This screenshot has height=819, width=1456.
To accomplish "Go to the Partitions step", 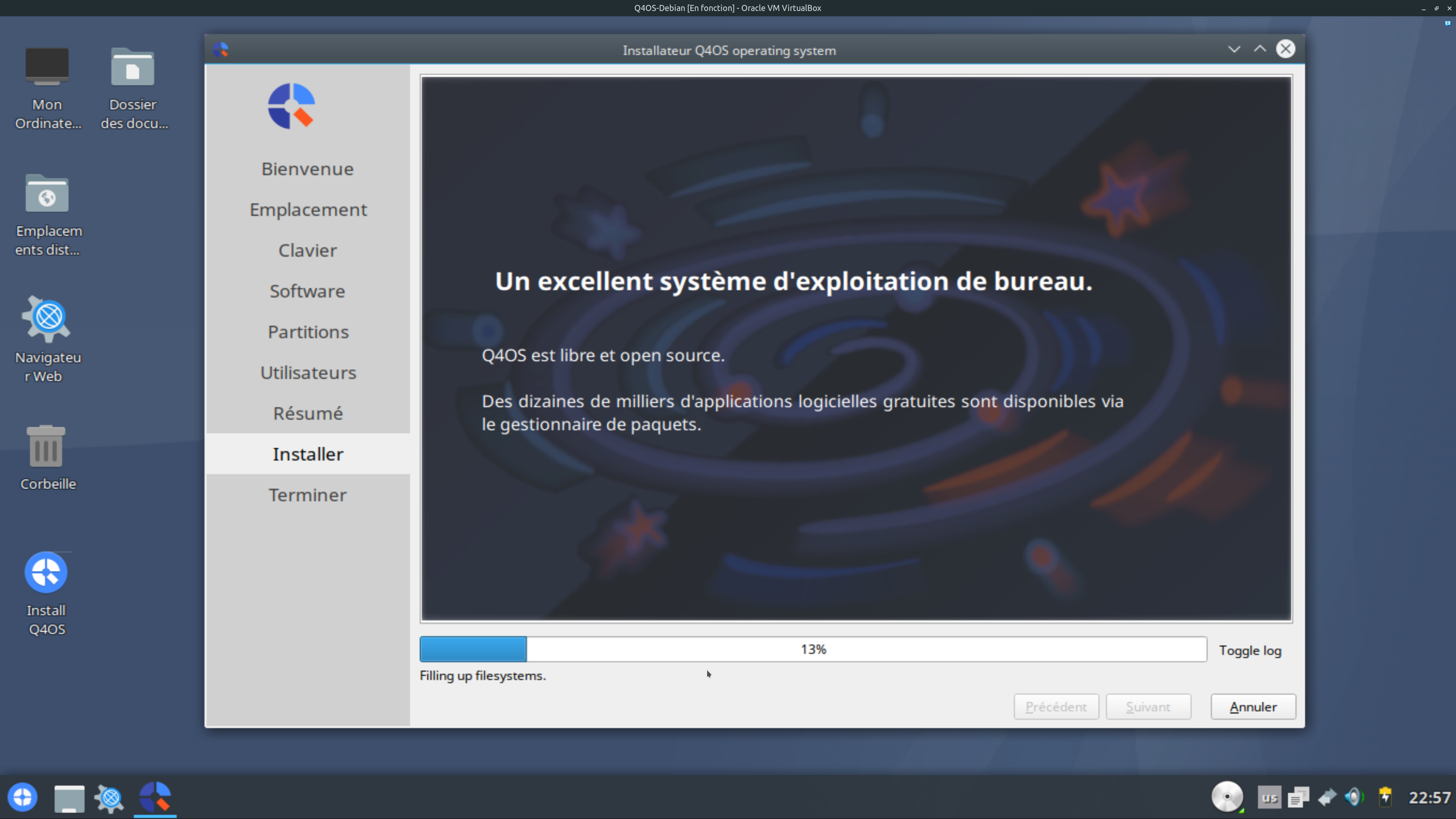I will coord(308,332).
